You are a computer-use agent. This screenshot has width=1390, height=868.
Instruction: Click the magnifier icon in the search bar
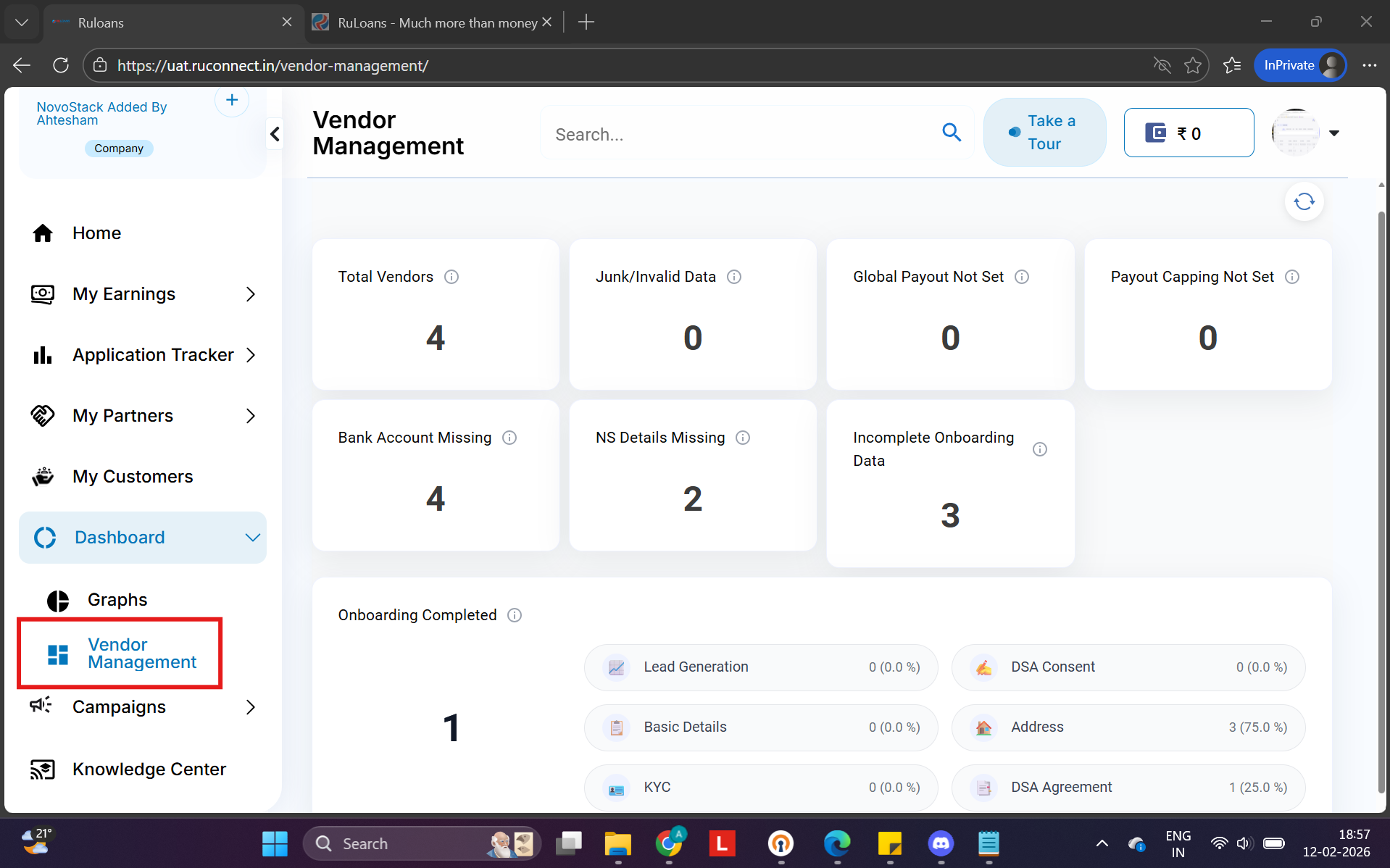click(x=952, y=133)
